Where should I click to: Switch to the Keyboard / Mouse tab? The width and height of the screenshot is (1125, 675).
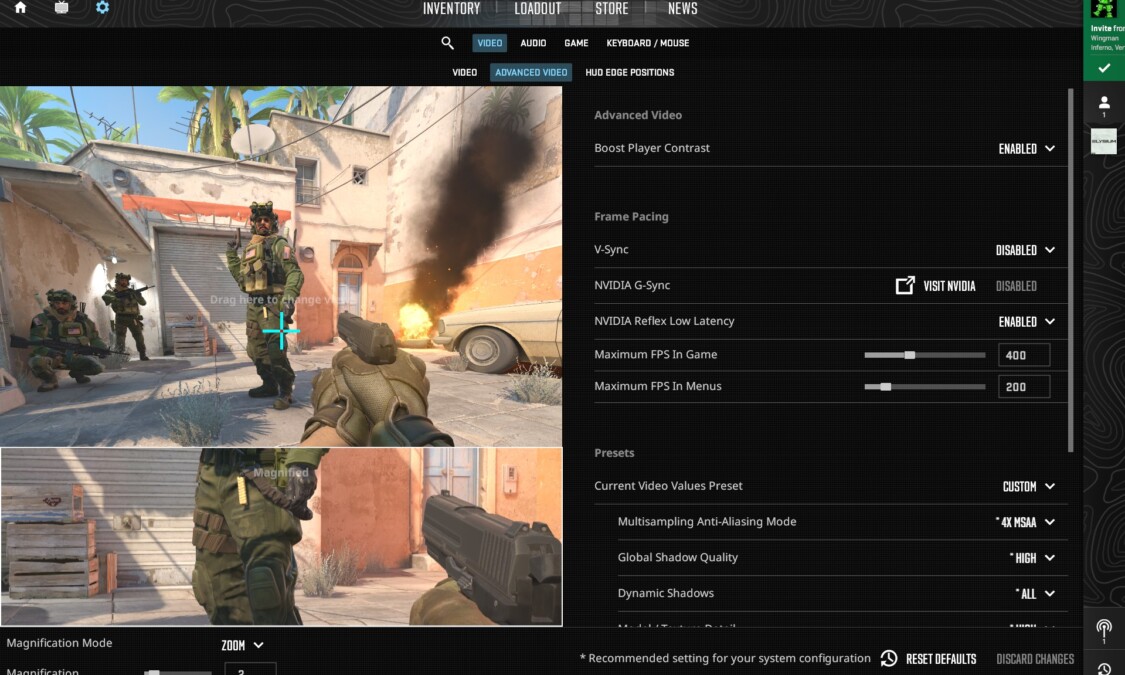coord(648,43)
